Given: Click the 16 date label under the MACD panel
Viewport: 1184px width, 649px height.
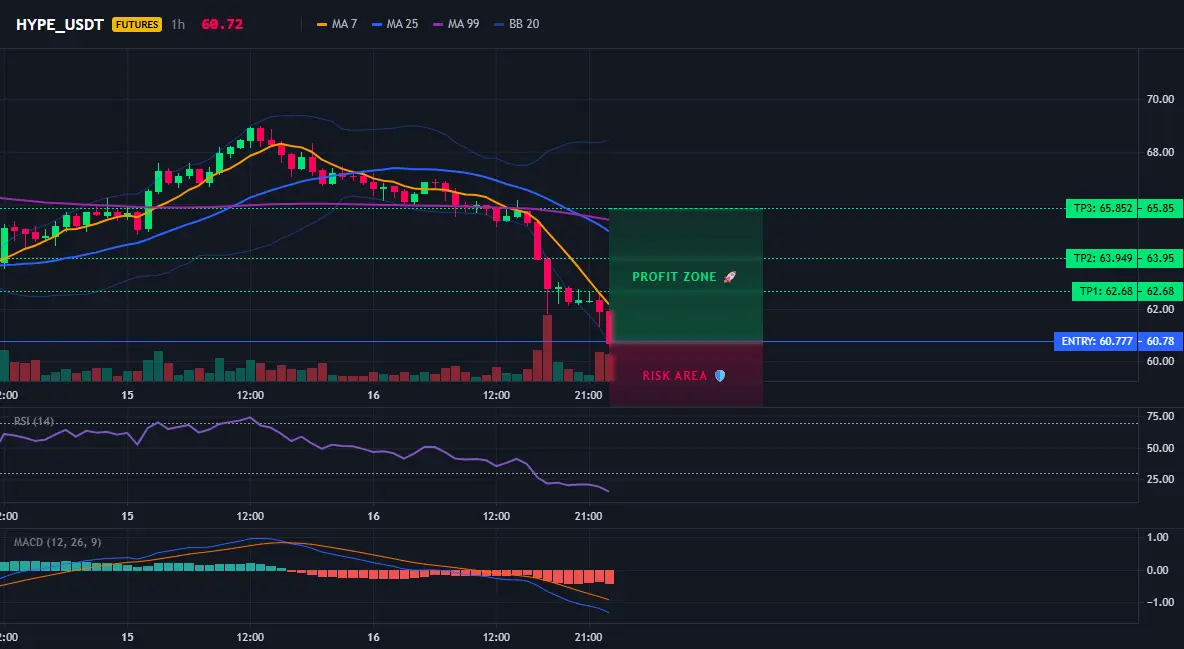Looking at the screenshot, I should point(373,637).
